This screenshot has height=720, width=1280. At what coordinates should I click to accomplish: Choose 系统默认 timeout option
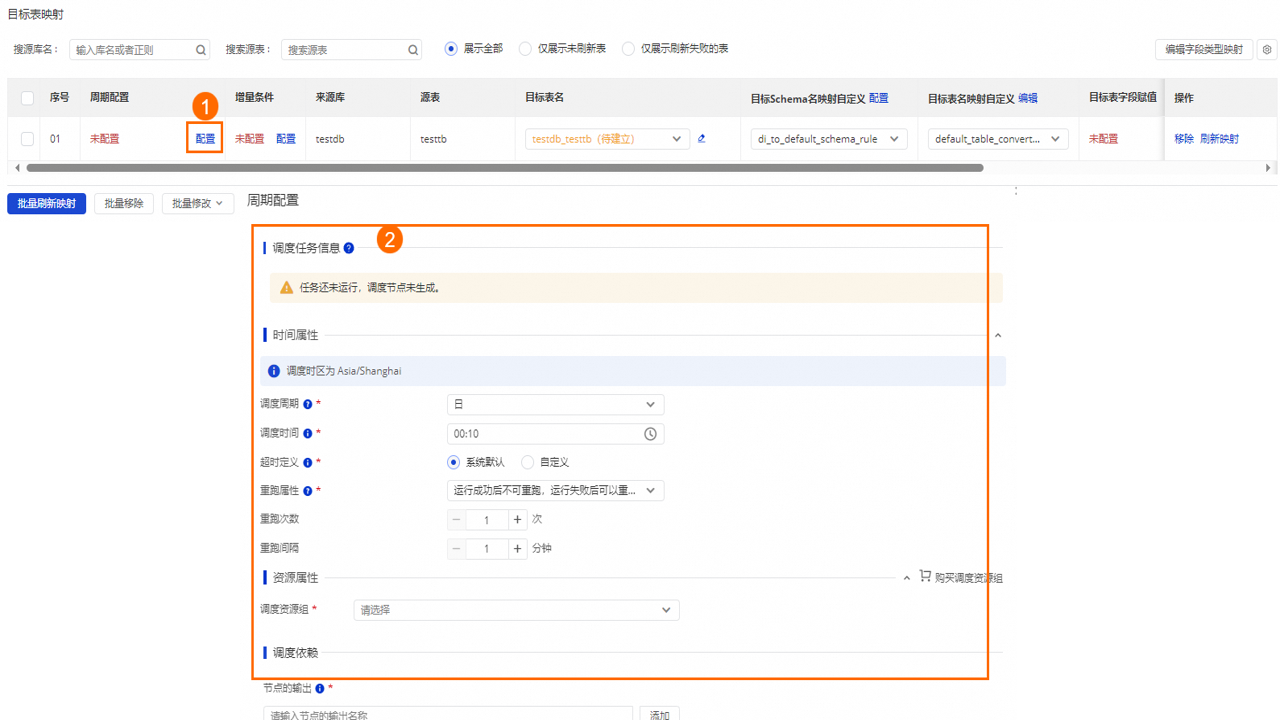(x=453, y=462)
